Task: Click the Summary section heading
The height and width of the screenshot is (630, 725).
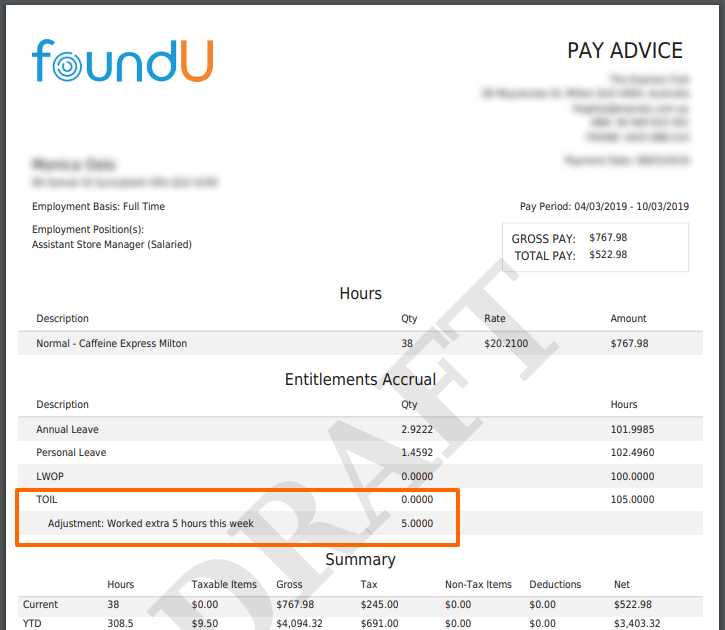Action: [360, 560]
